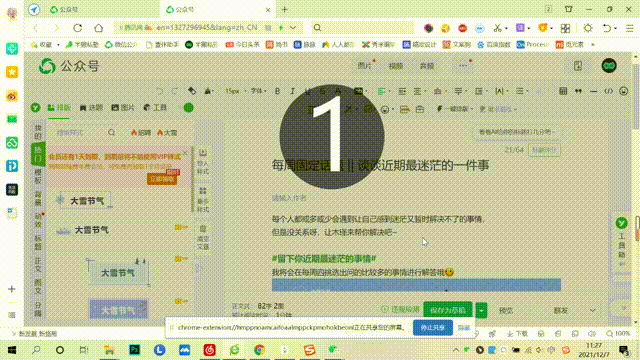
Task: Go to the browser home page
Action: [98, 28]
